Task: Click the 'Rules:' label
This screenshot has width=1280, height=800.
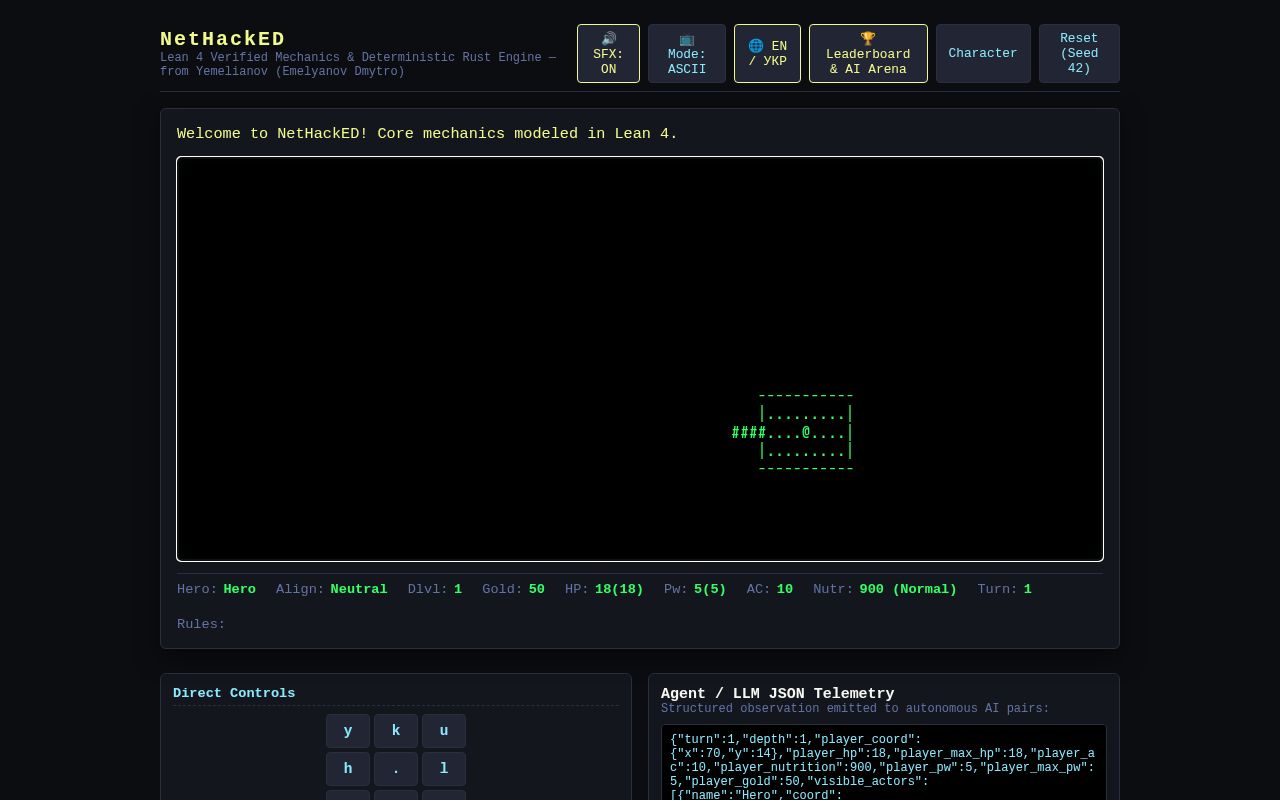Action: point(201,625)
